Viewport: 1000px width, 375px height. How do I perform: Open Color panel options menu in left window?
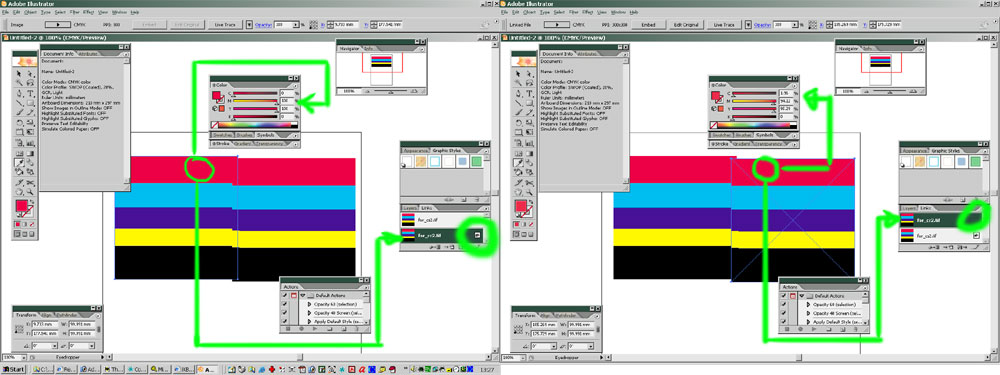click(296, 85)
